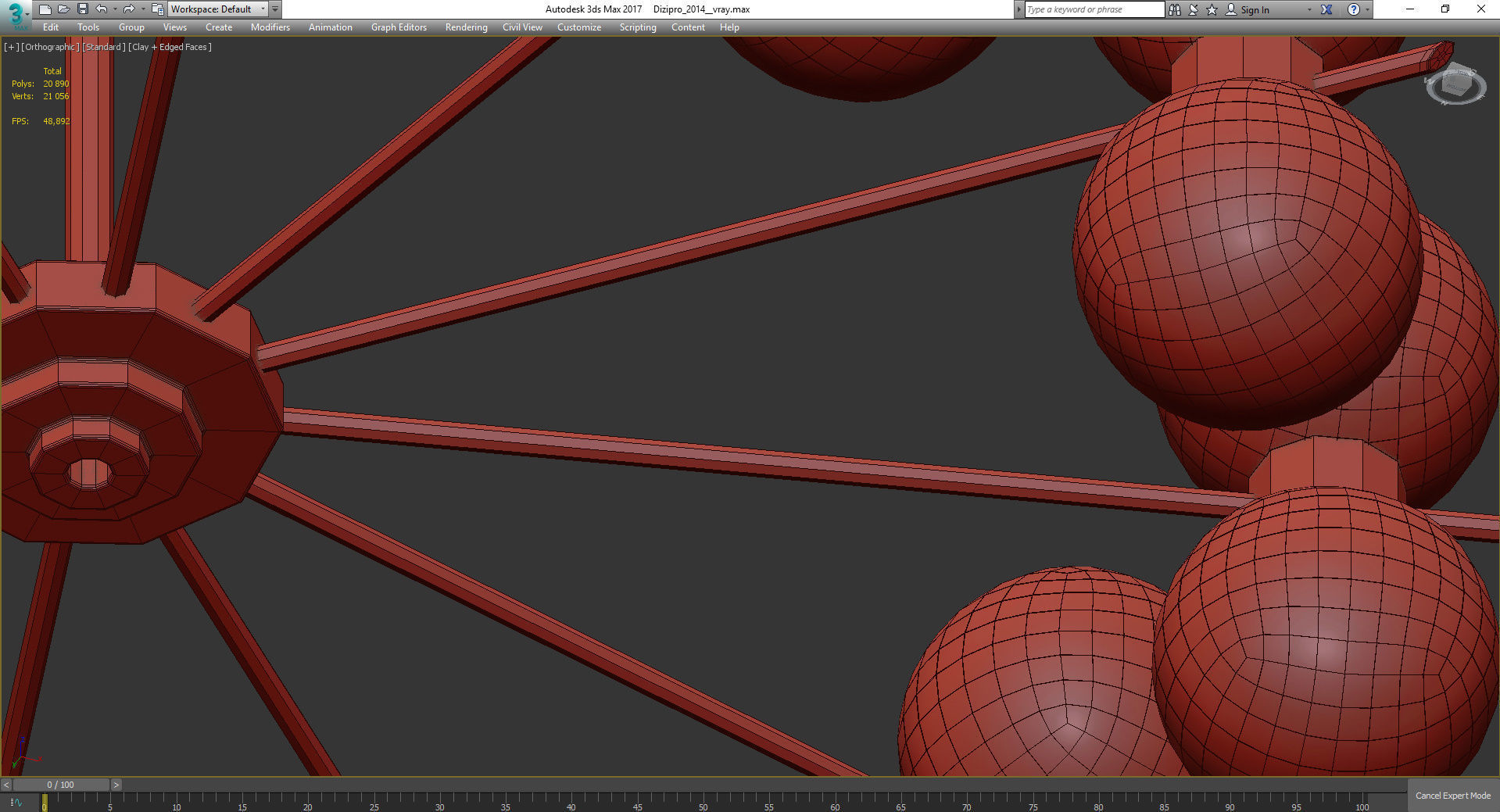Click the Verts count 21 056 statistic
This screenshot has height=812, width=1500.
pyautogui.click(x=56, y=96)
